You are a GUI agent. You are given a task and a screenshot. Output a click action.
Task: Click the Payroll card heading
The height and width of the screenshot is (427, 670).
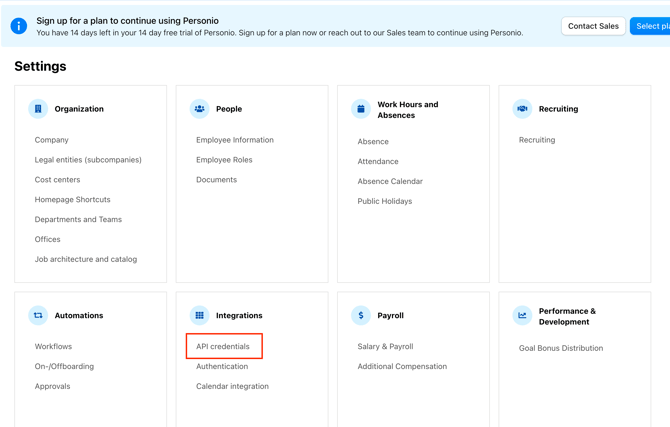click(x=391, y=315)
